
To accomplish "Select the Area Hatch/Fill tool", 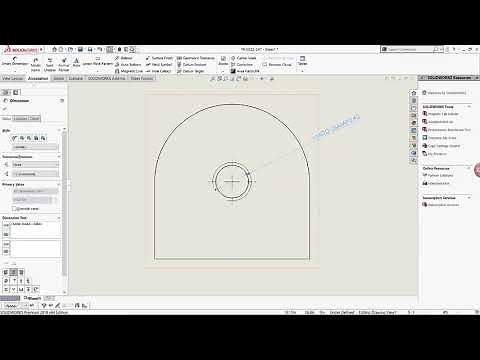I will tap(245, 71).
